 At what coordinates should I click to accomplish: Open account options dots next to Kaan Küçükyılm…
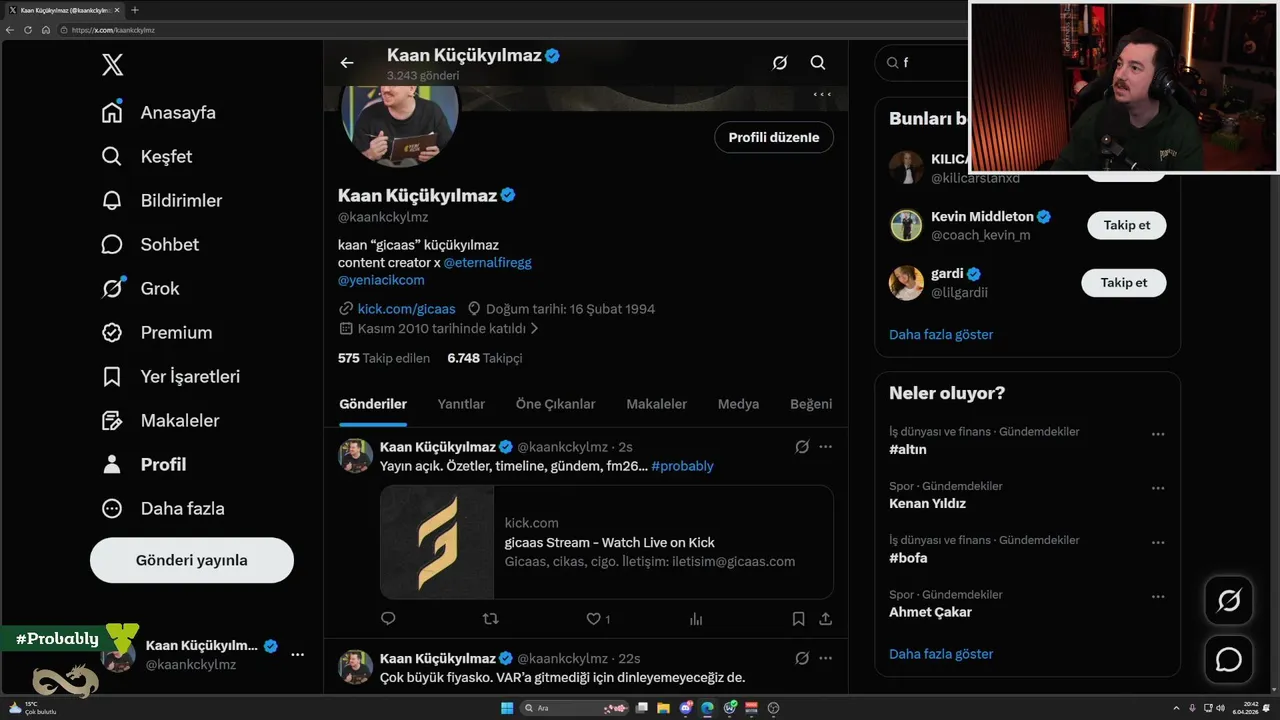click(x=297, y=654)
